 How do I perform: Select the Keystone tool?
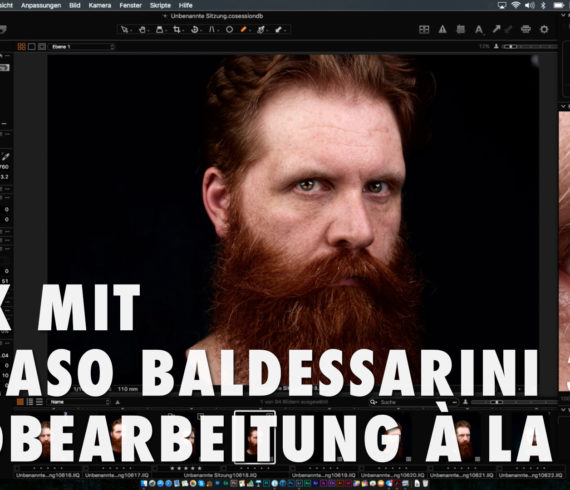(212, 29)
